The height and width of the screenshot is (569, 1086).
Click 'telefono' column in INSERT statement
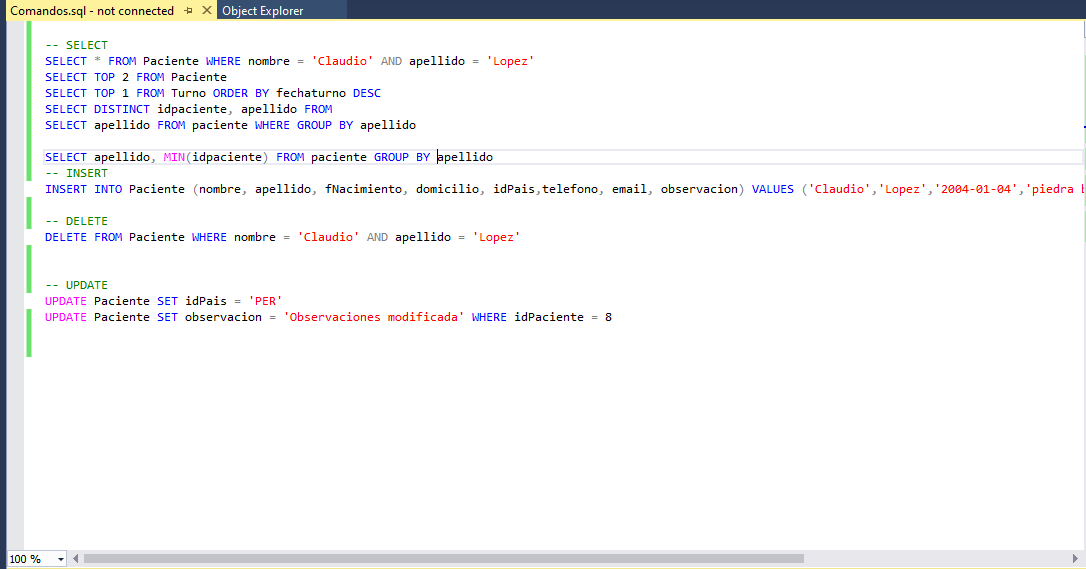click(x=570, y=189)
